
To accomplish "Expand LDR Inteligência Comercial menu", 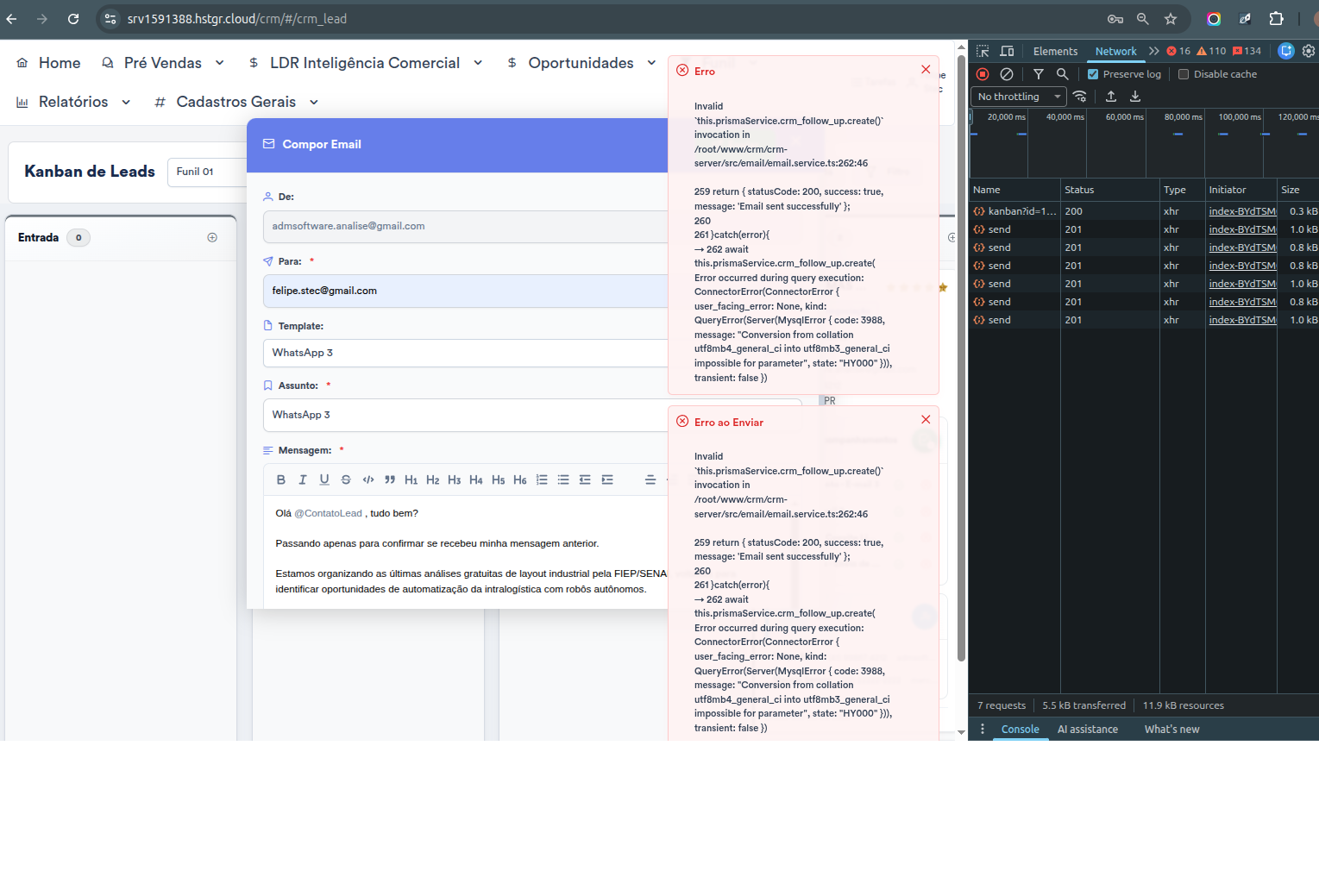I will tap(365, 63).
